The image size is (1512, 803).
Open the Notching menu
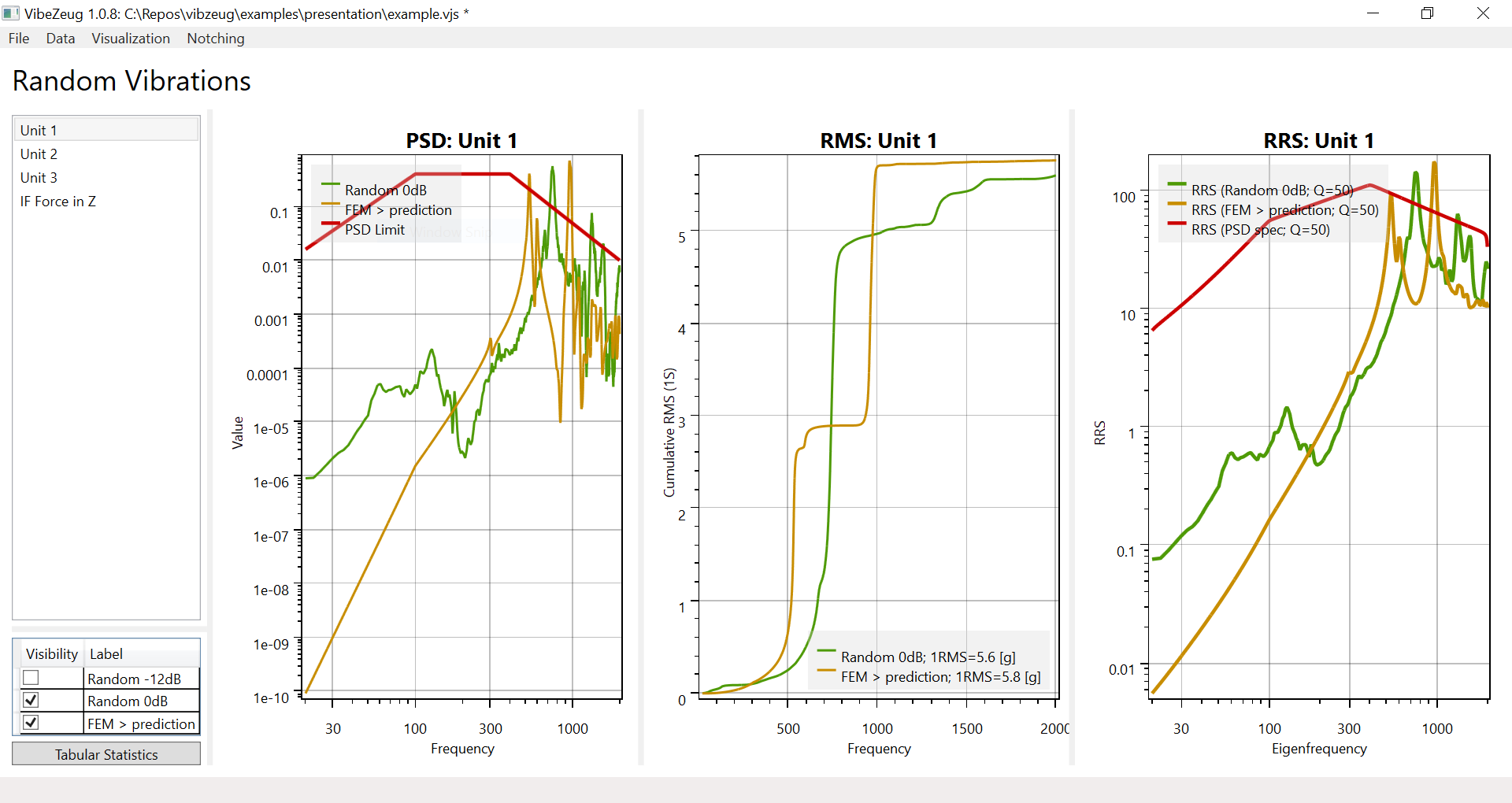point(216,39)
